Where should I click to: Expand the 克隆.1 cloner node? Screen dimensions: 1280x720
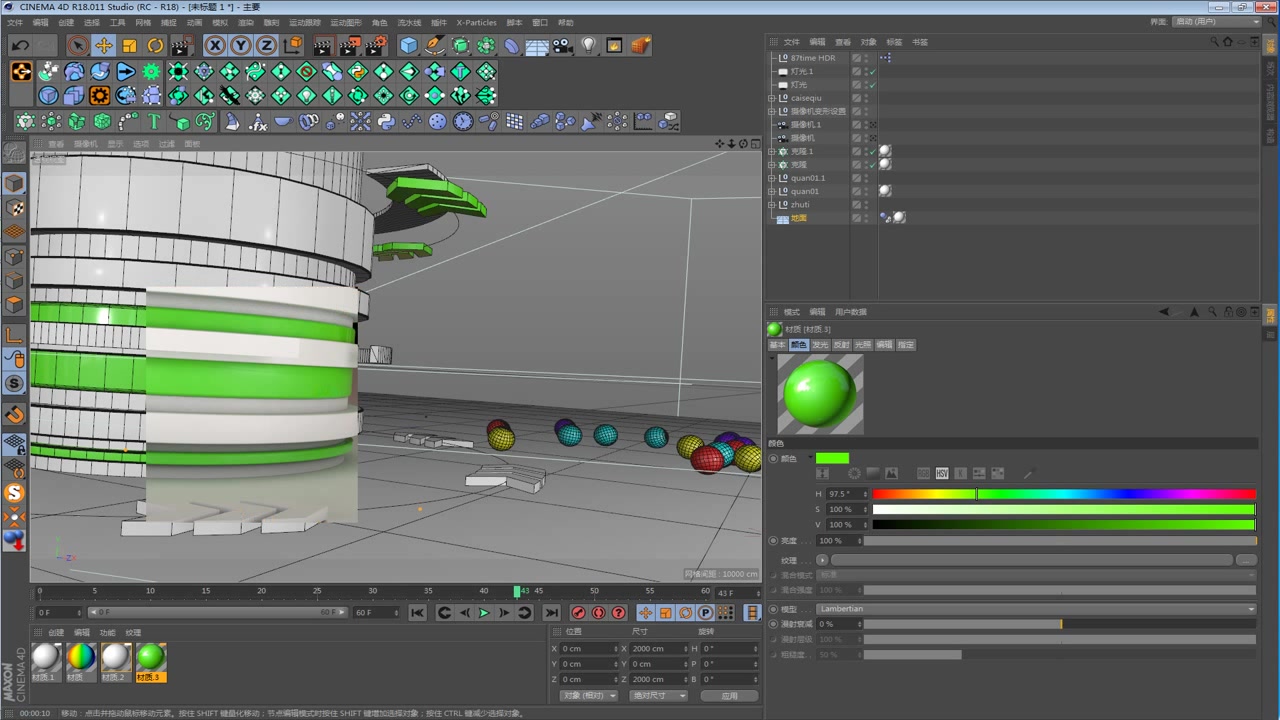point(771,151)
